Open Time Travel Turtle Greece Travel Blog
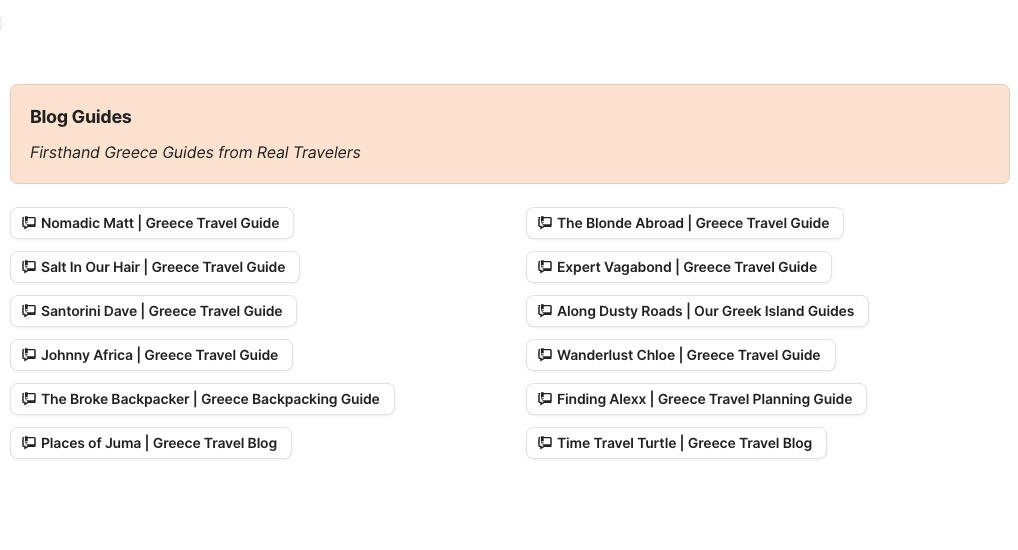 click(x=684, y=443)
